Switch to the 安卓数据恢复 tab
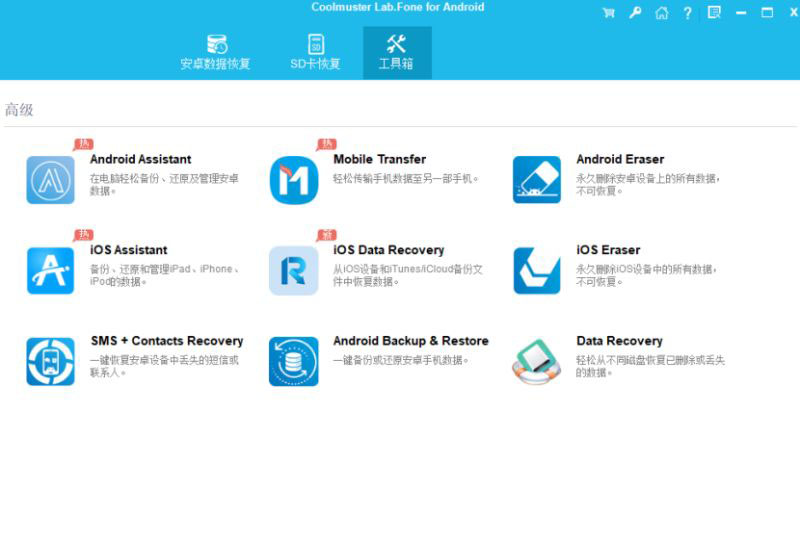 (x=215, y=53)
